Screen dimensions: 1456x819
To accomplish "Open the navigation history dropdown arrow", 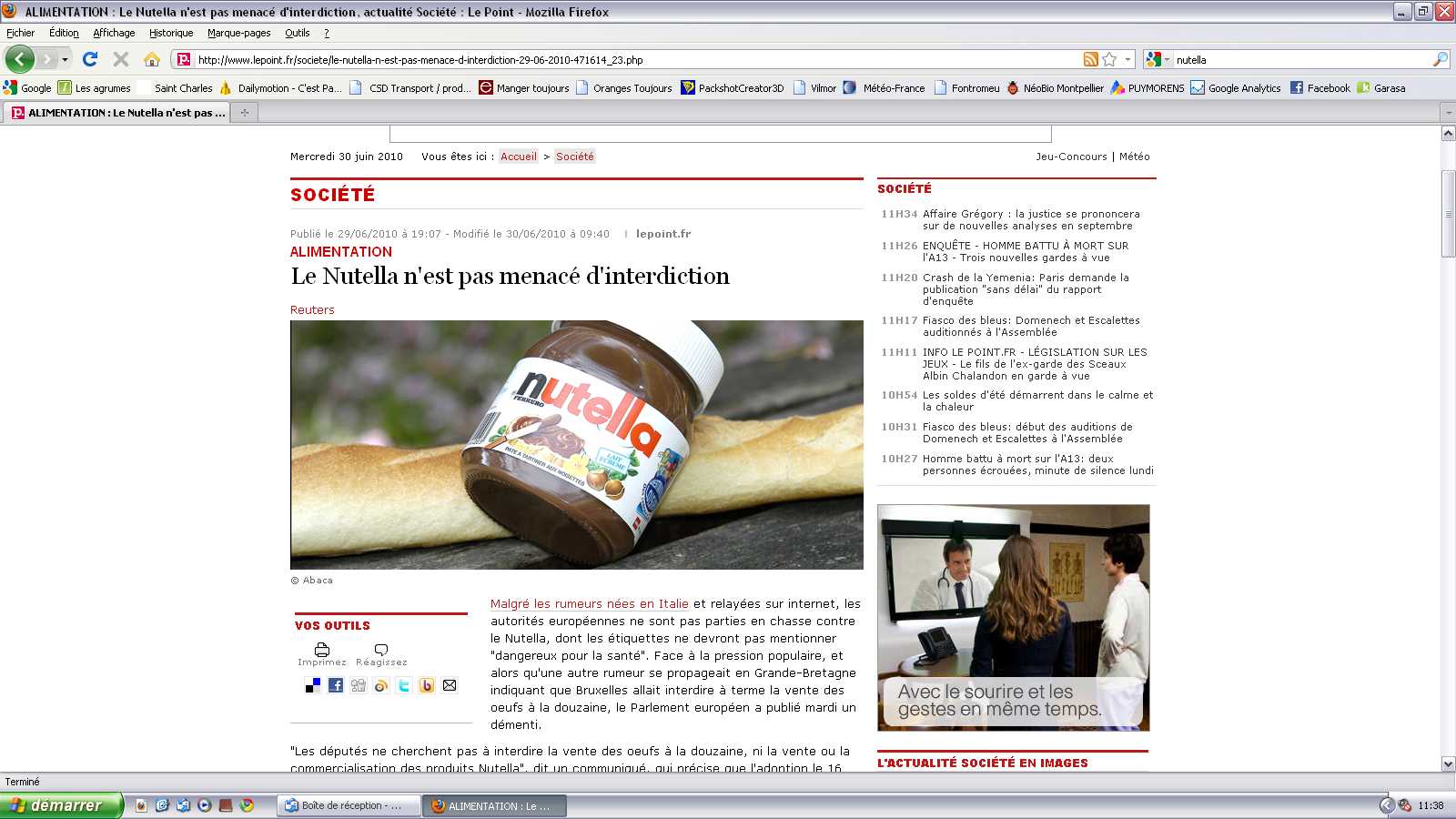I will 65,59.
